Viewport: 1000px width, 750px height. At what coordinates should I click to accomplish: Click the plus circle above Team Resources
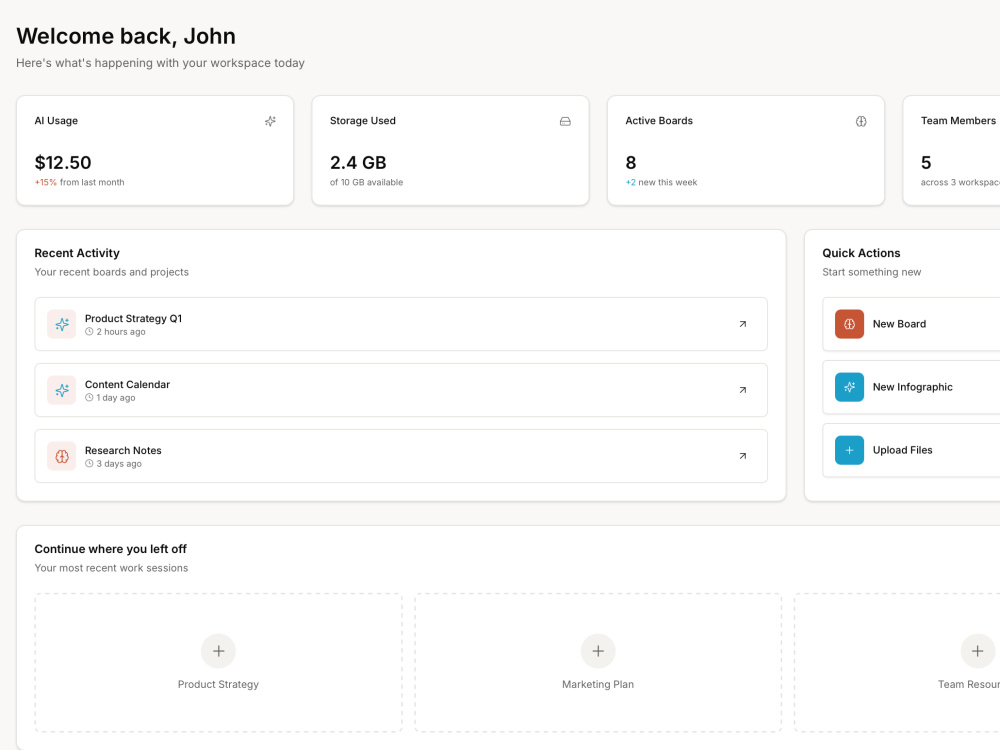point(978,651)
